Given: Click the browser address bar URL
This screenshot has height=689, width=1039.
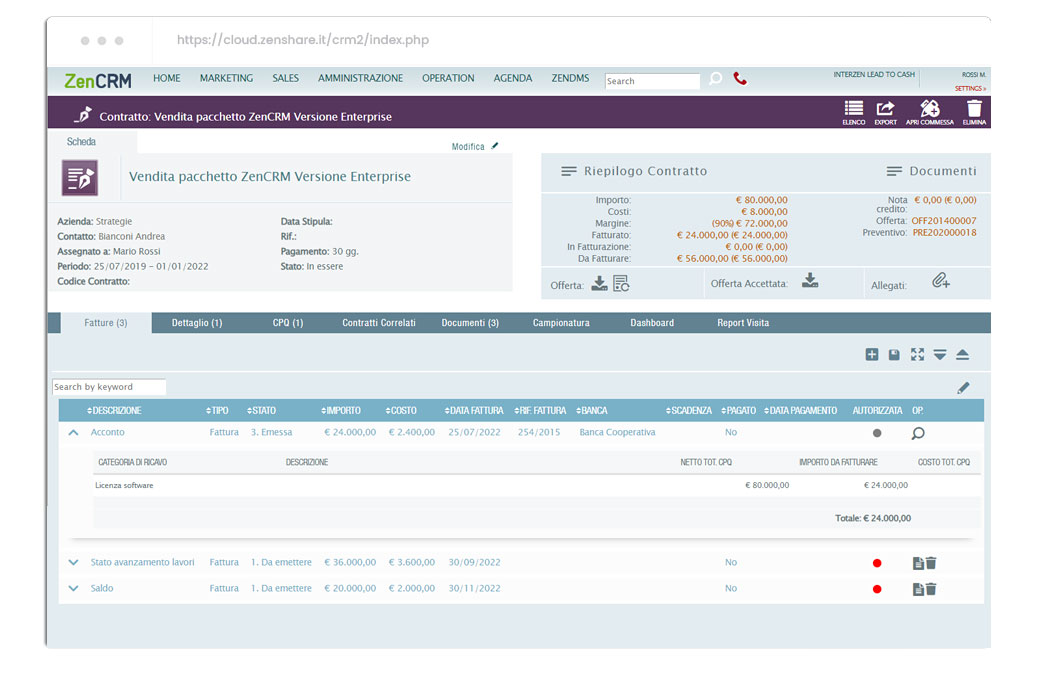Looking at the screenshot, I should 303,40.
